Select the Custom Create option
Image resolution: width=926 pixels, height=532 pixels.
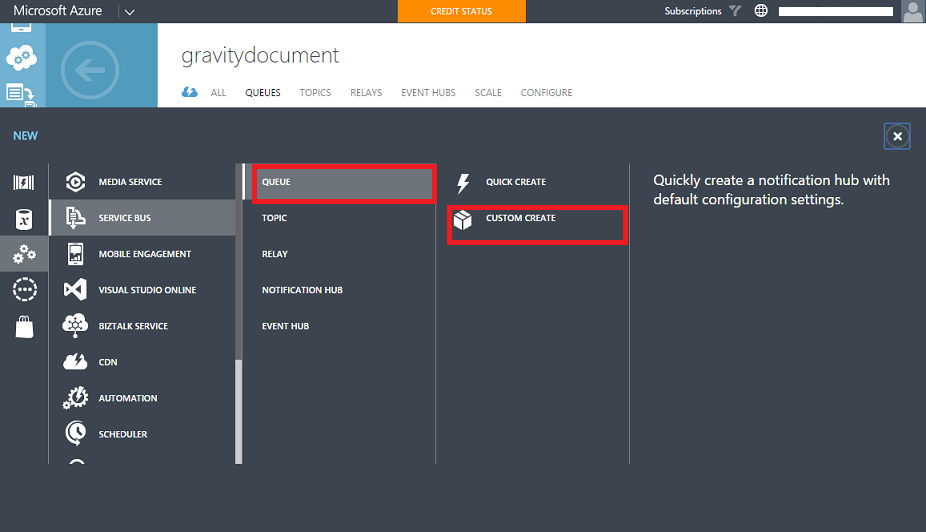[x=521, y=218]
